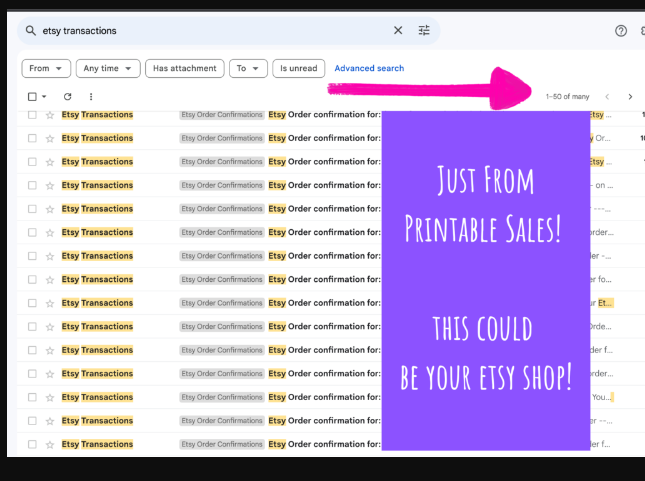The width and height of the screenshot is (645, 481).
Task: Star the email whose snippet ends '- on ...'
Action: 50,186
